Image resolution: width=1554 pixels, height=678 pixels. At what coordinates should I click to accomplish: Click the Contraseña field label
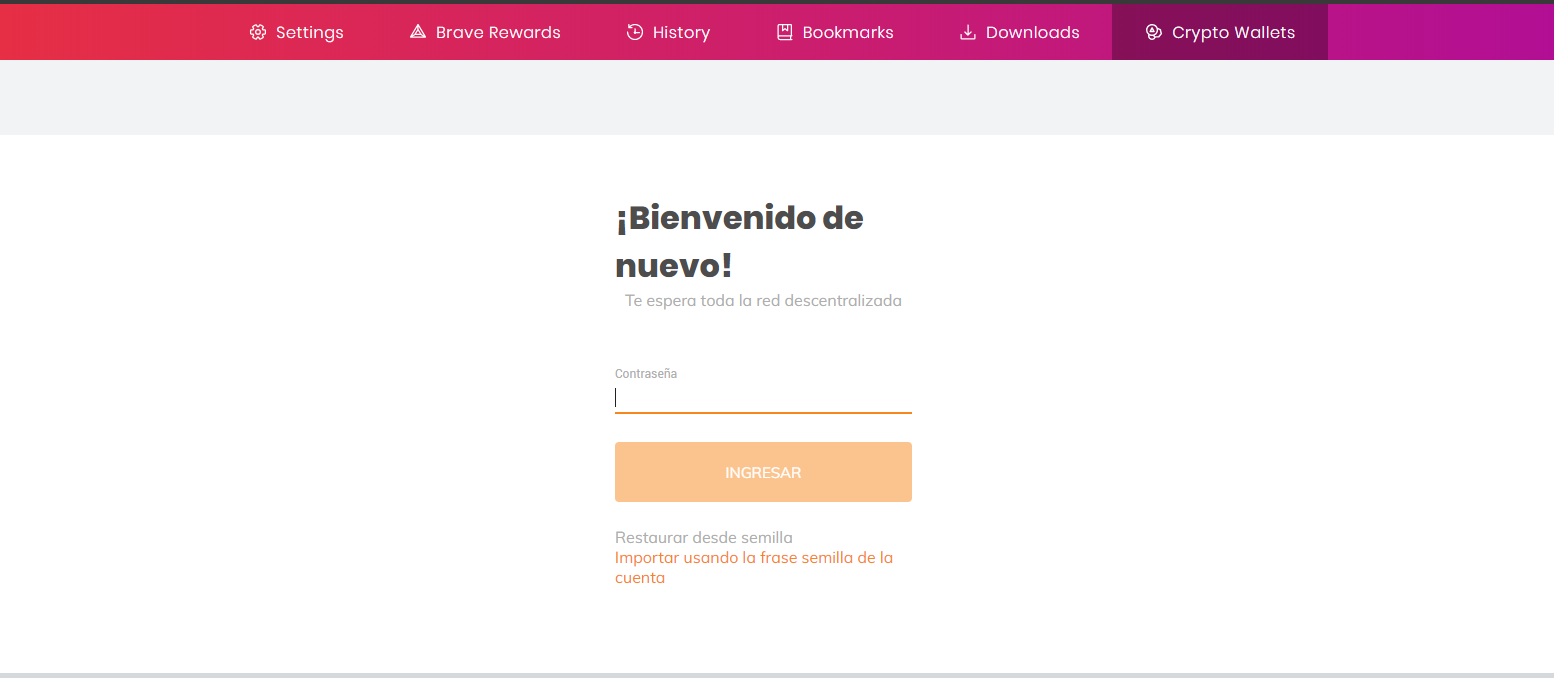646,374
